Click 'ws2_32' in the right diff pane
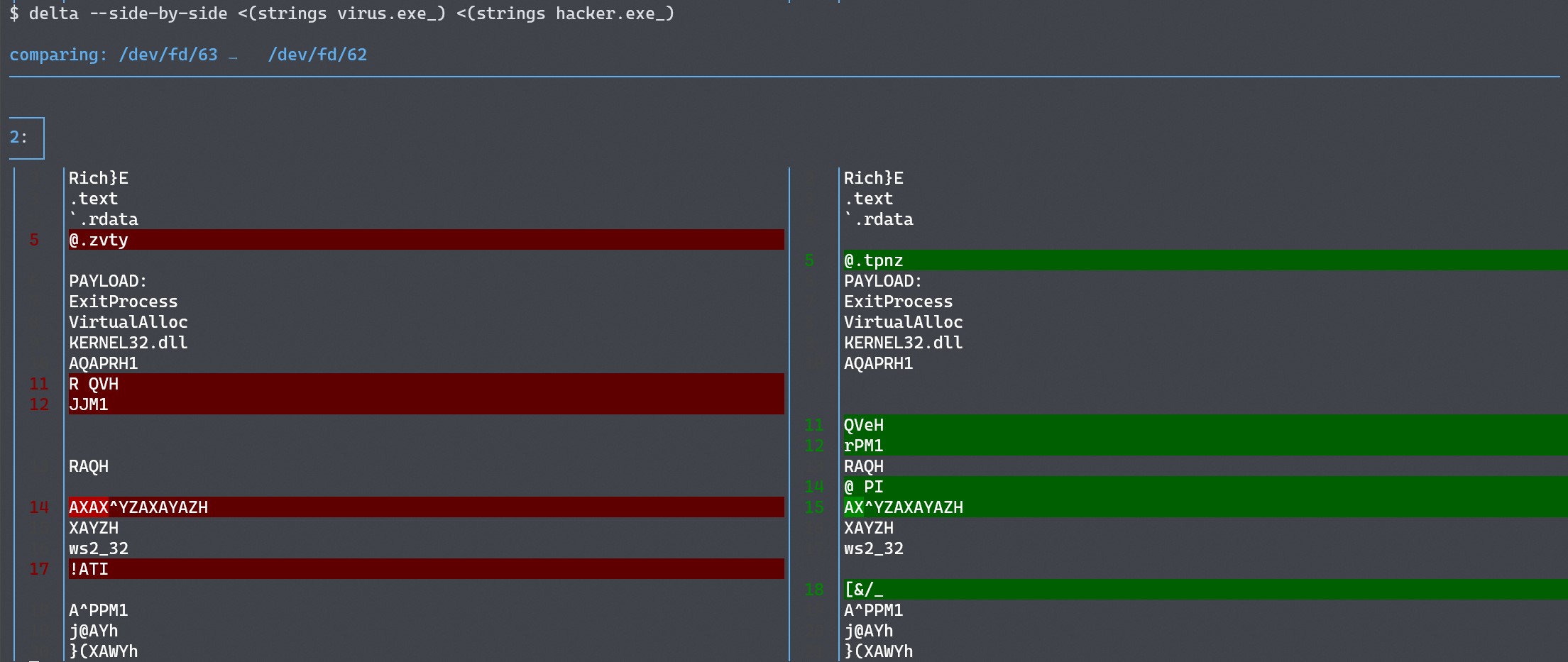 pos(873,548)
